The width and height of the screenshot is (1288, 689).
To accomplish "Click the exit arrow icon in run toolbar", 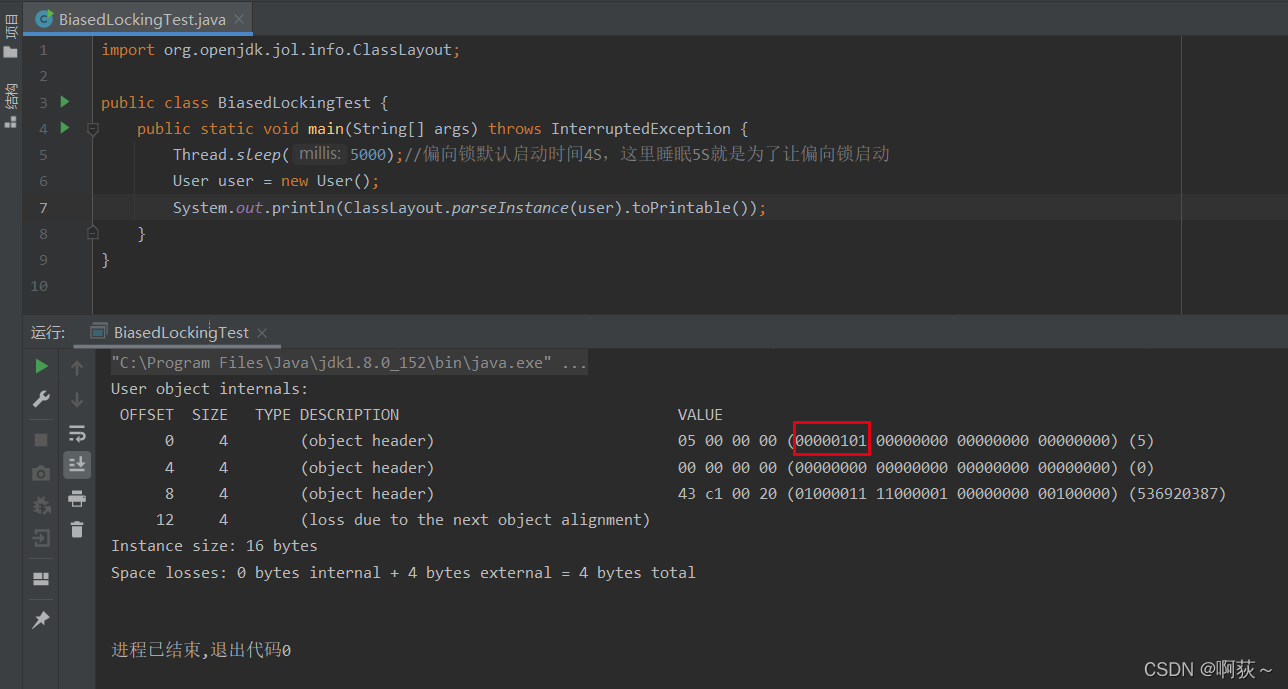I will point(41,539).
